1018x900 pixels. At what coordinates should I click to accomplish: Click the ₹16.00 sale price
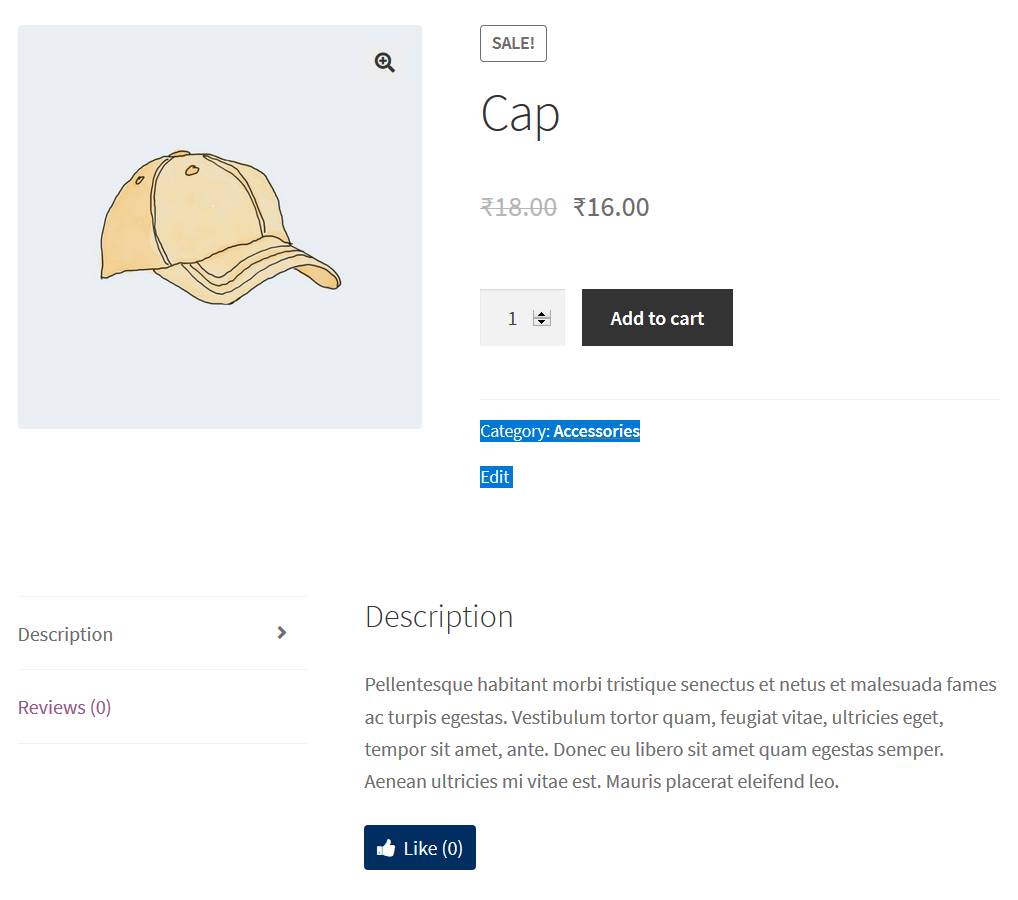tap(611, 208)
